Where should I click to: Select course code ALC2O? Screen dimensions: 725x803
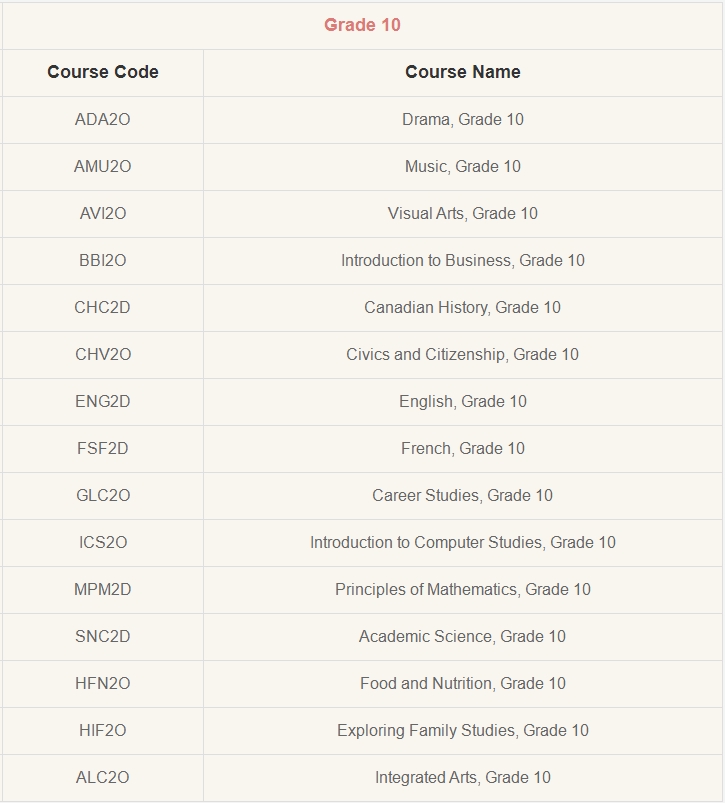click(x=102, y=777)
